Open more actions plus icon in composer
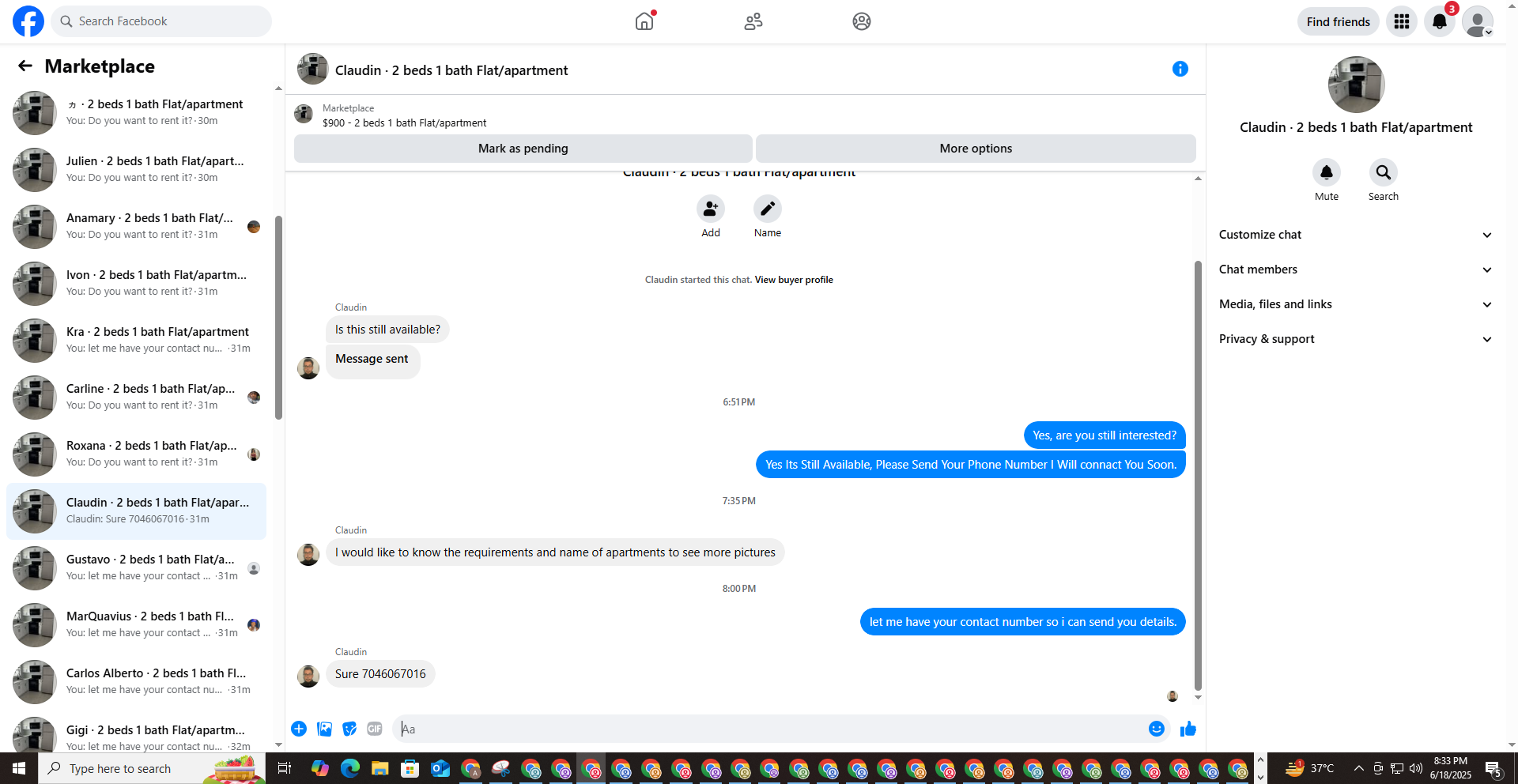The width and height of the screenshot is (1518, 784). pyautogui.click(x=299, y=729)
